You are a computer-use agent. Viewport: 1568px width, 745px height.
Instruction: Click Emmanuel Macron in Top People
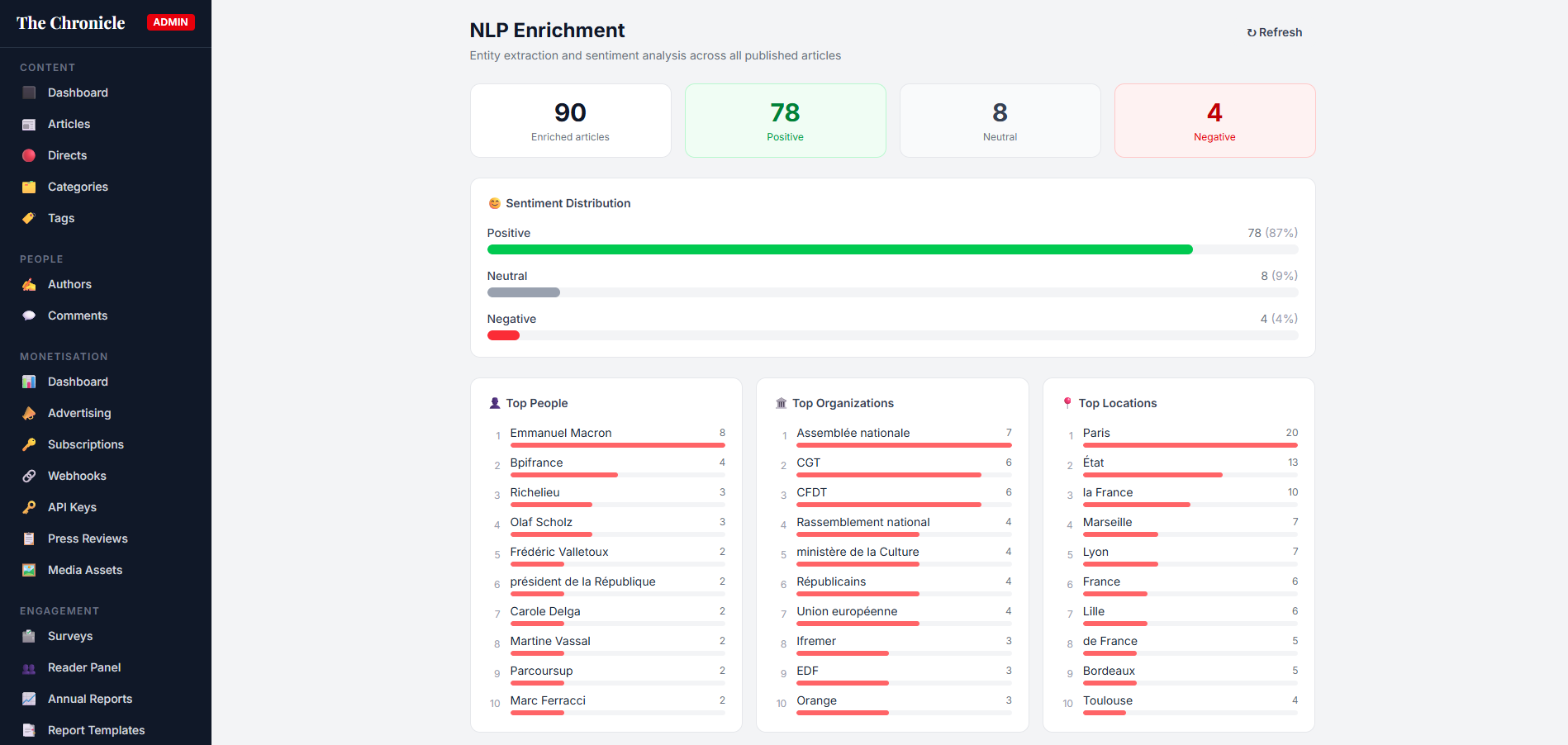(561, 433)
